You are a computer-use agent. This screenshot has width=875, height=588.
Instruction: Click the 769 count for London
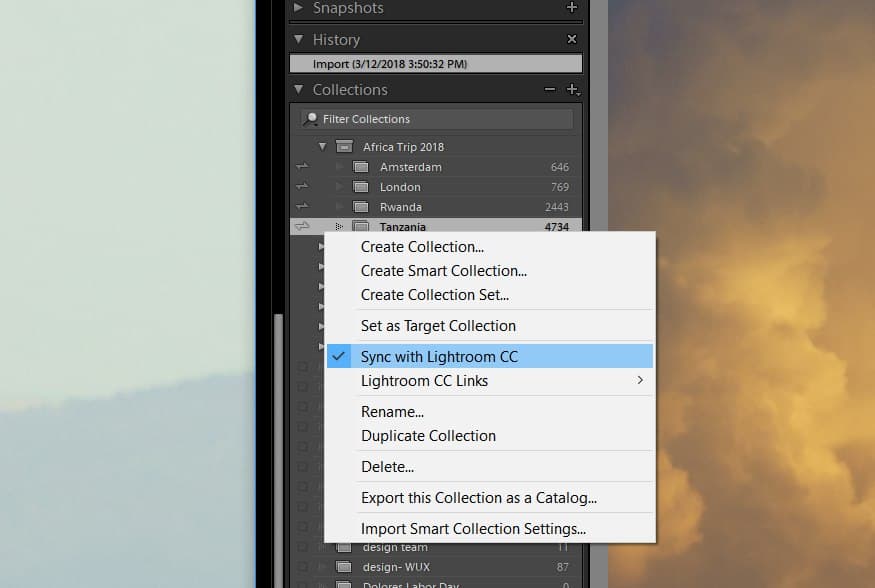pyautogui.click(x=559, y=187)
